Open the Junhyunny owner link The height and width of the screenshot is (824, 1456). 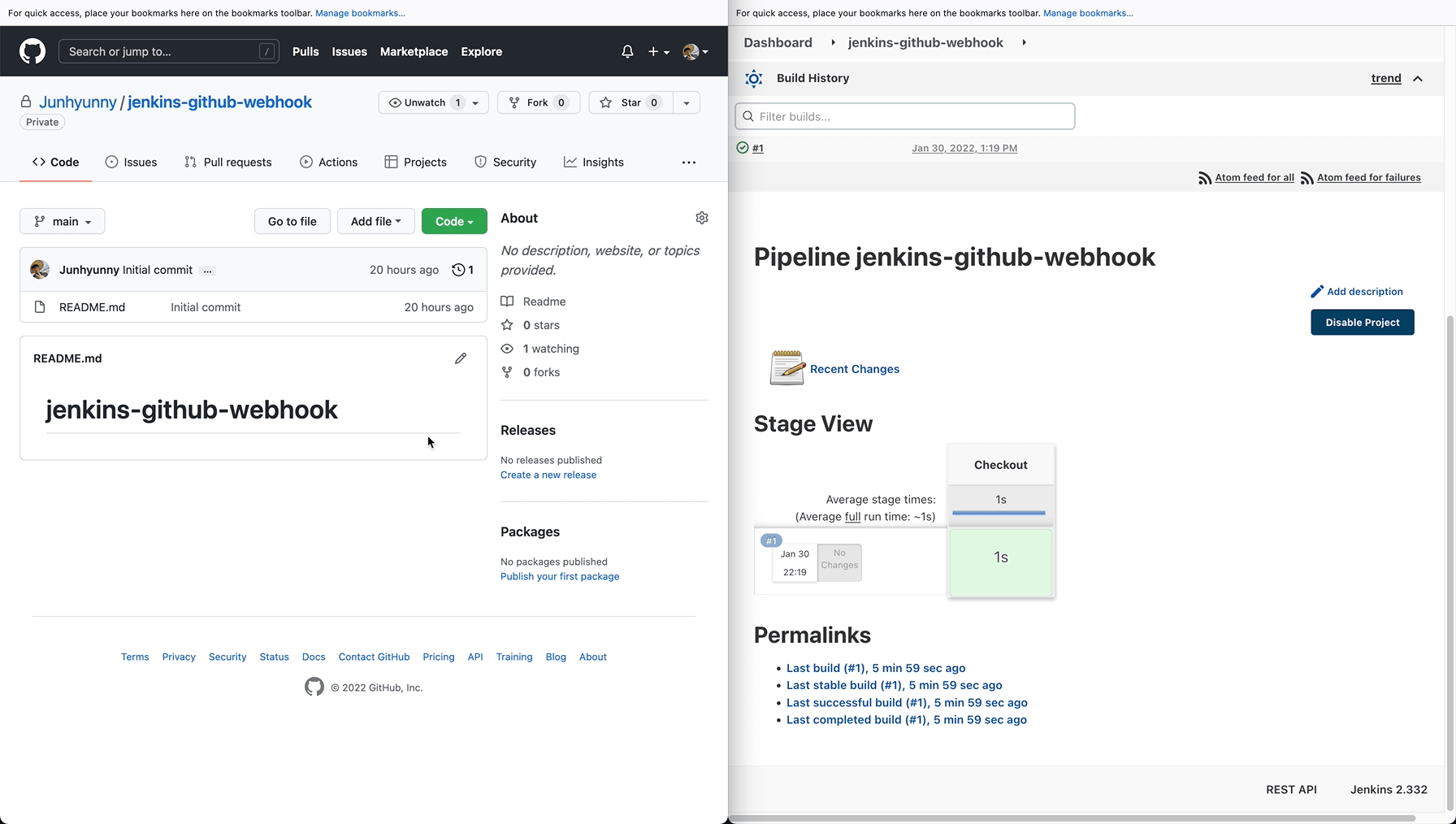(78, 102)
